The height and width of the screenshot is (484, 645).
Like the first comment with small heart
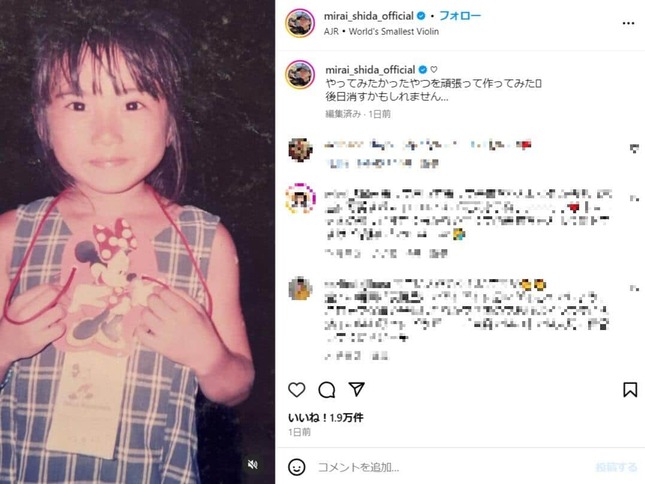click(634, 148)
